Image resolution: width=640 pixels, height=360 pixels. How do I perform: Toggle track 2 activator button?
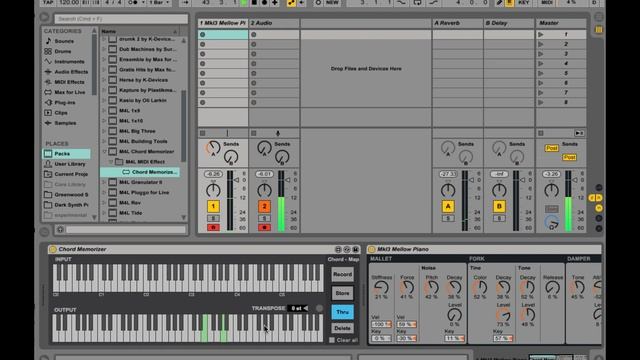264,207
